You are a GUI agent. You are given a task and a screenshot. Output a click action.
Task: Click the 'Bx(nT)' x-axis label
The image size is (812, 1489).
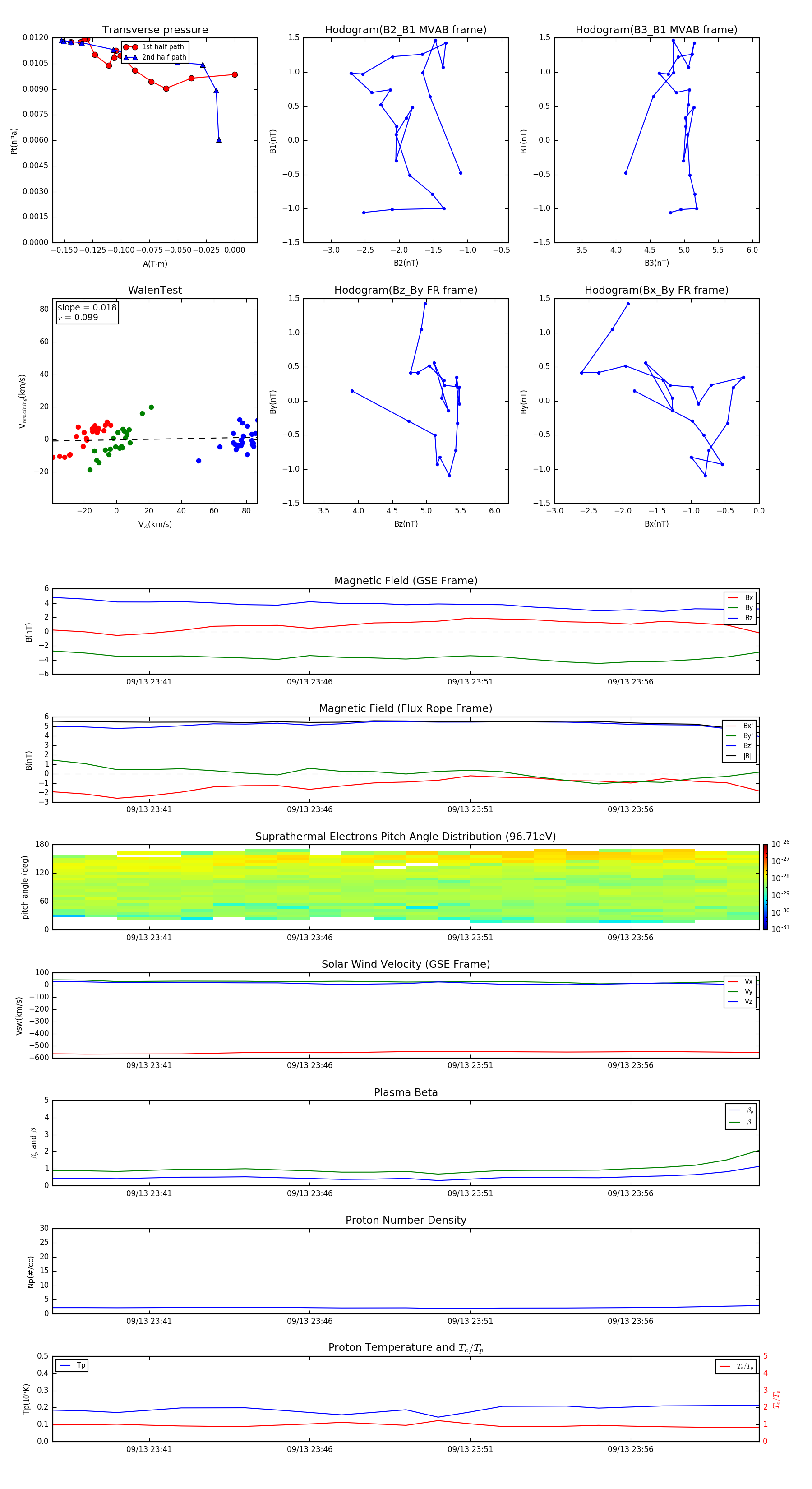(x=656, y=524)
